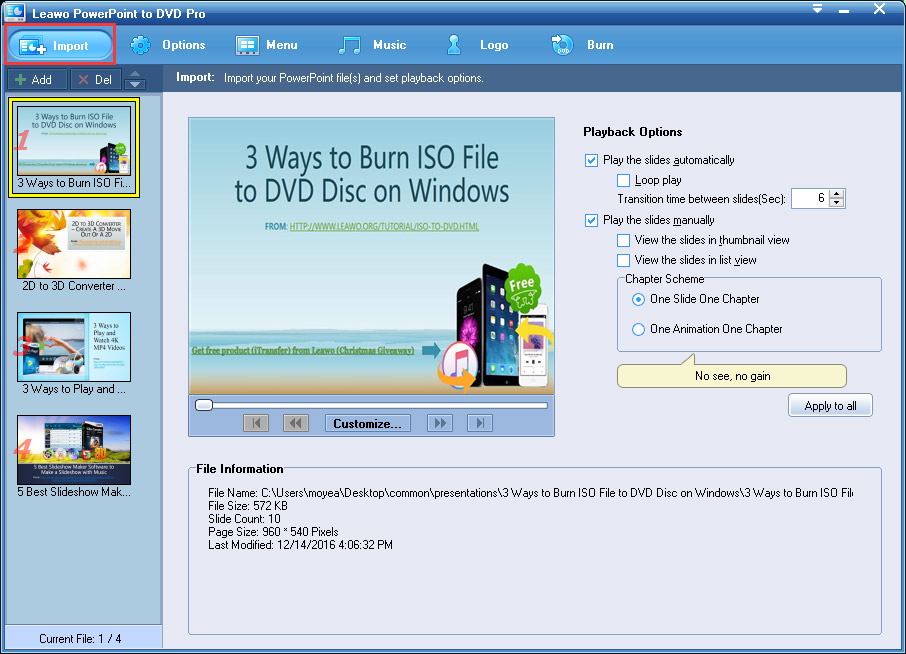This screenshot has height=654, width=906.
Task: Jump to the first slide in preview
Action: pos(256,423)
